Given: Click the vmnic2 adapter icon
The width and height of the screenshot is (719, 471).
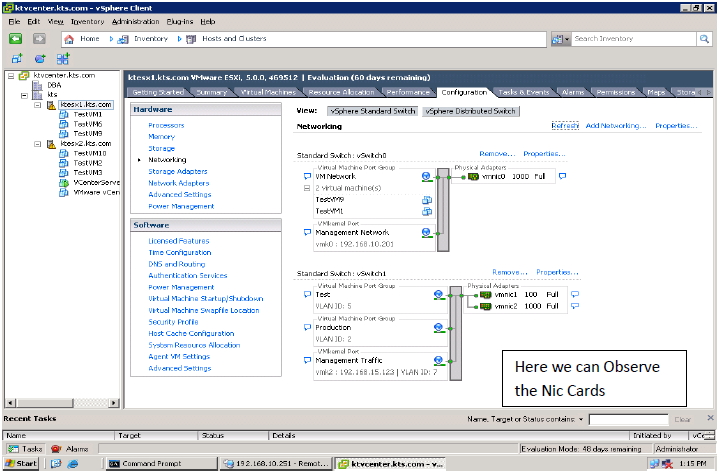Looking at the screenshot, I should (486, 306).
